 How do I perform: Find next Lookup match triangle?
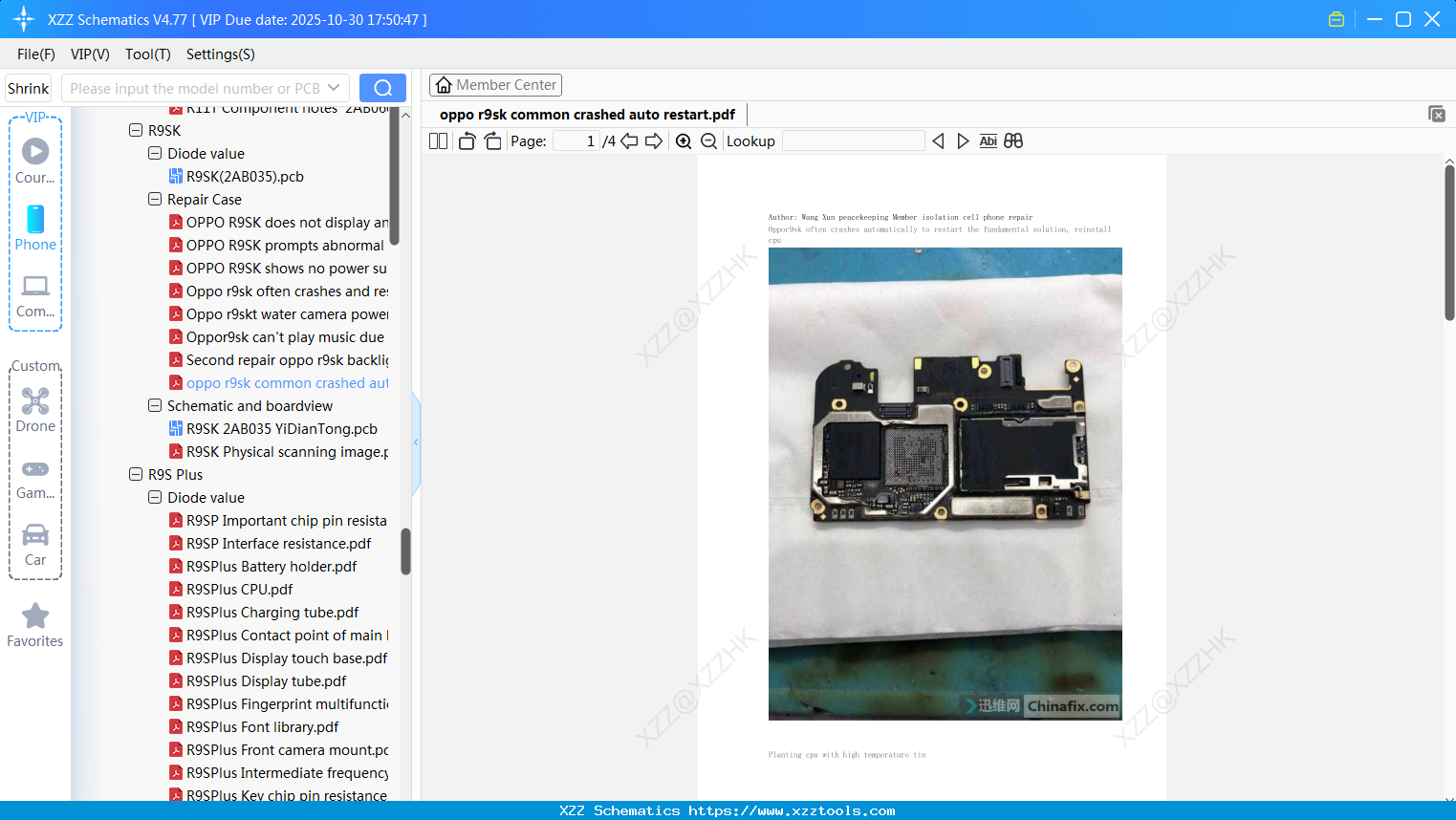pos(963,141)
